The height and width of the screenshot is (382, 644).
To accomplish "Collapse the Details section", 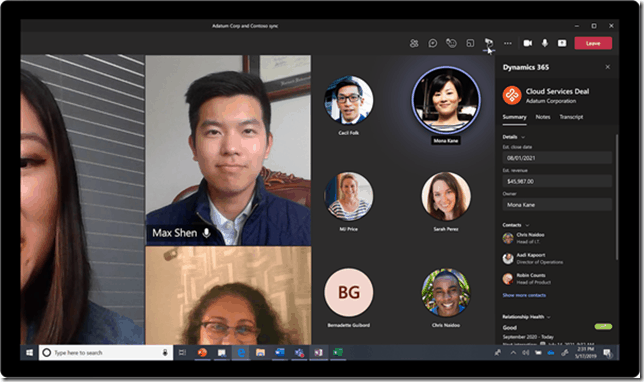I will [x=523, y=137].
